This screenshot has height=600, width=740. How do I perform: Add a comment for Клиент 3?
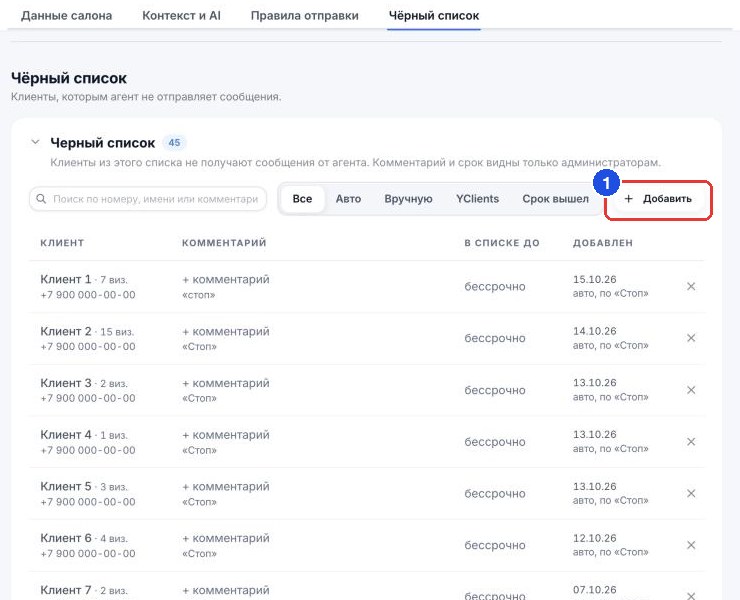pos(226,383)
